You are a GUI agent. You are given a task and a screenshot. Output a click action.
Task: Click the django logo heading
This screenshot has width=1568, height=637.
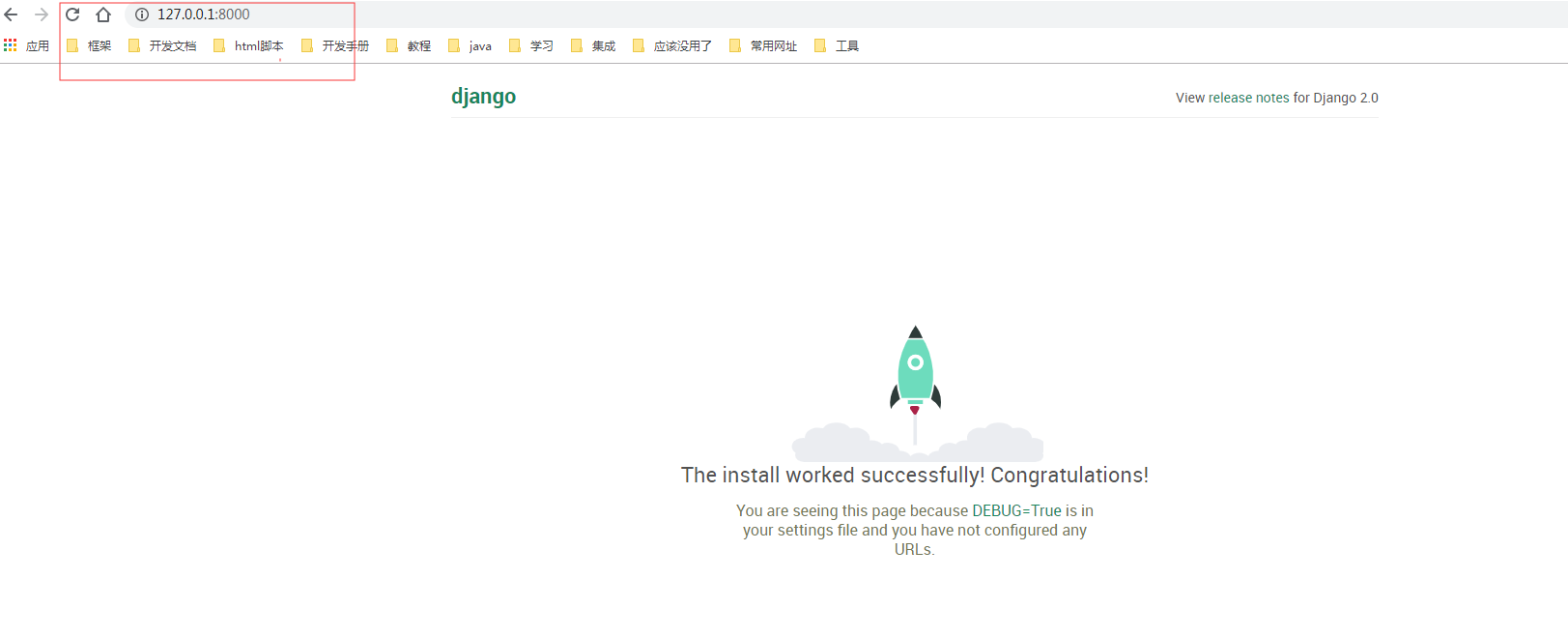pyautogui.click(x=483, y=97)
